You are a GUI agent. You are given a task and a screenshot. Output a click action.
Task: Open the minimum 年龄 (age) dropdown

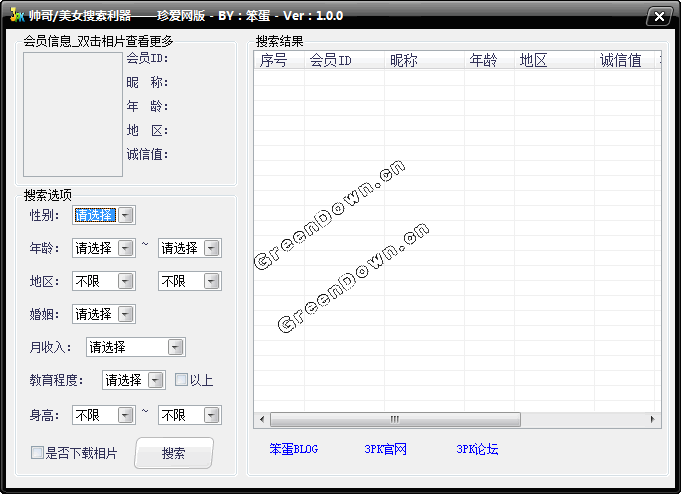[104, 248]
